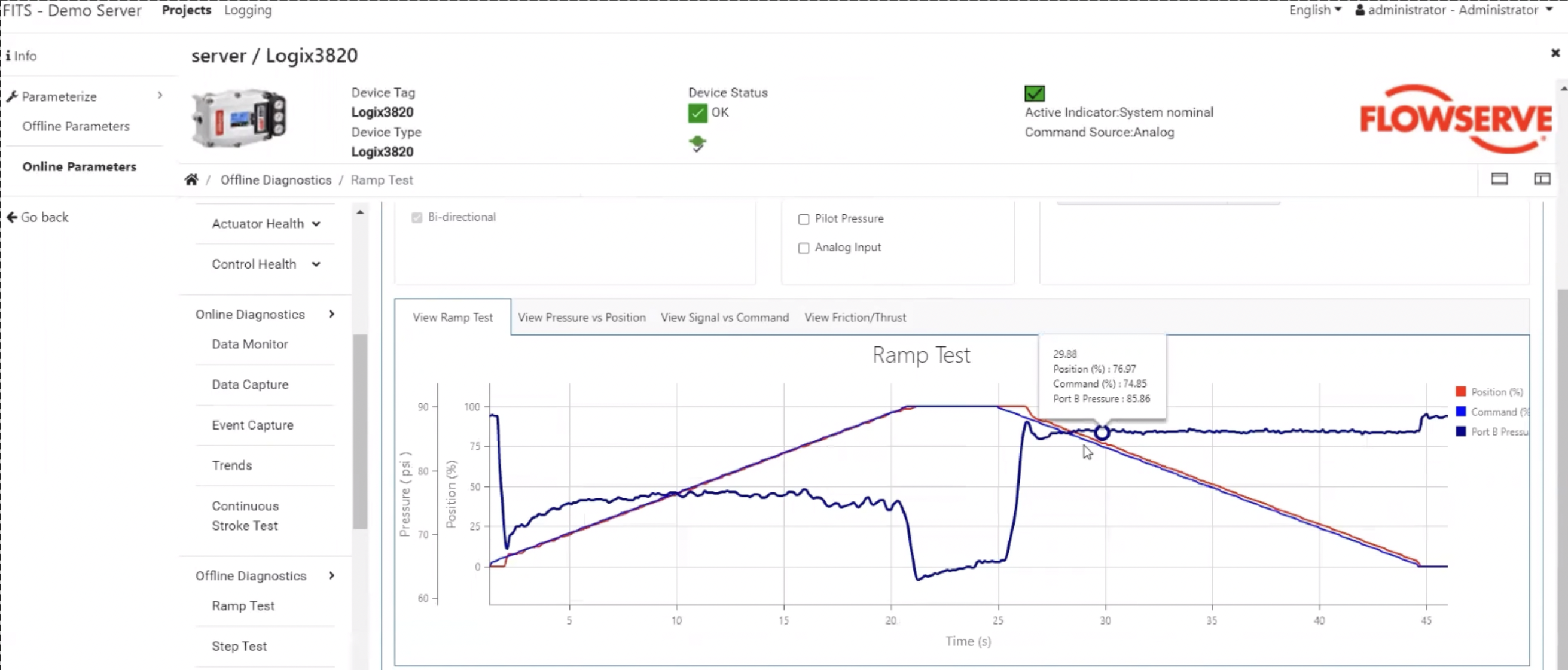Open the Projects menu

click(185, 10)
